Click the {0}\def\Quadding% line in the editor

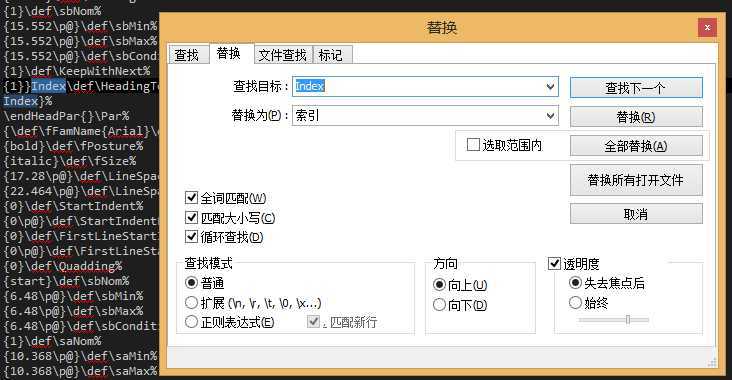tap(63, 266)
